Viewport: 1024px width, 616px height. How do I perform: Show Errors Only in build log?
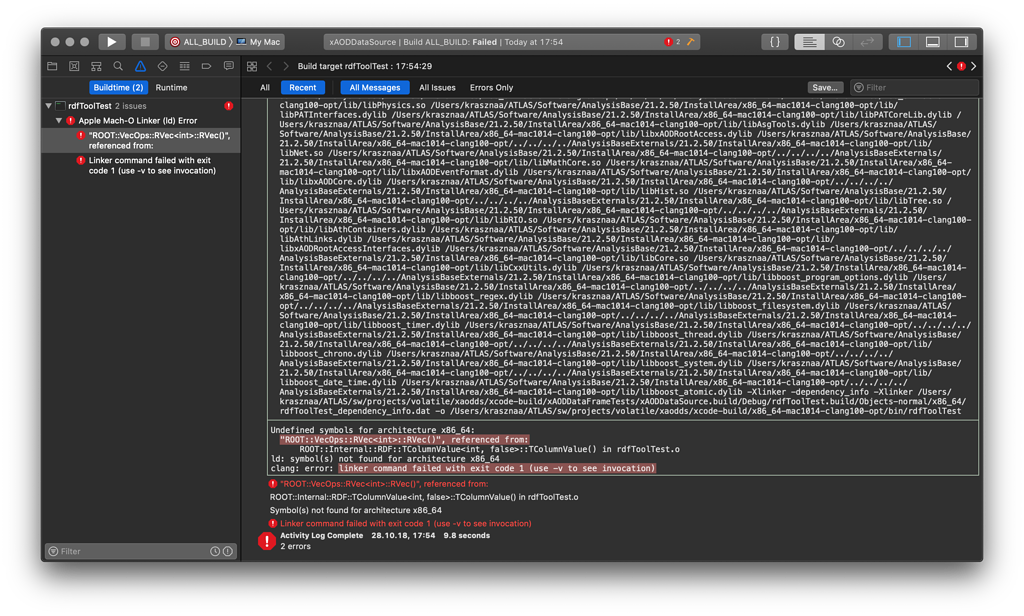pos(491,88)
